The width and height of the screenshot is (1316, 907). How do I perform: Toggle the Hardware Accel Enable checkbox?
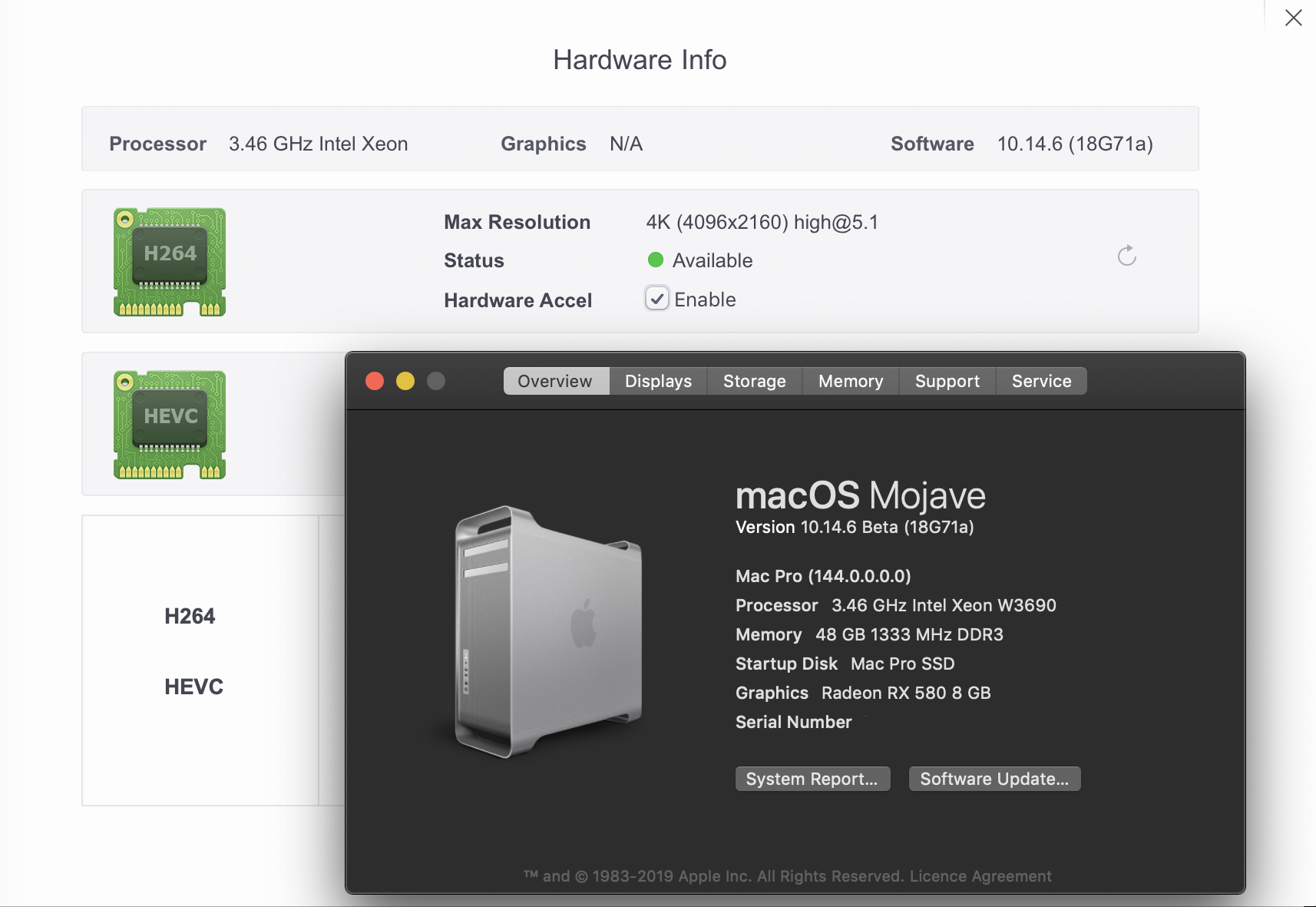(656, 299)
